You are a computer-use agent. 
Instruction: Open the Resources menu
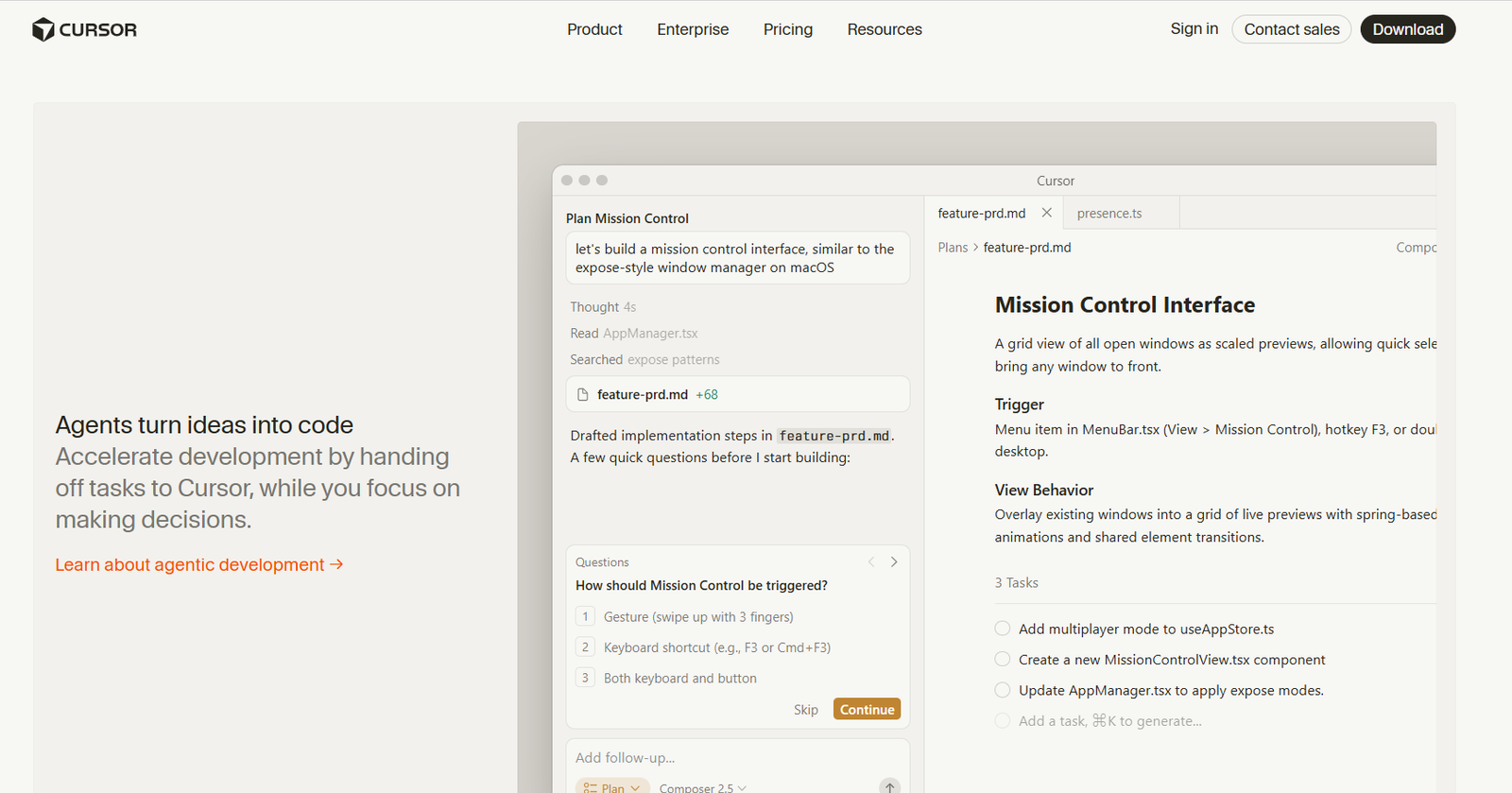(885, 29)
